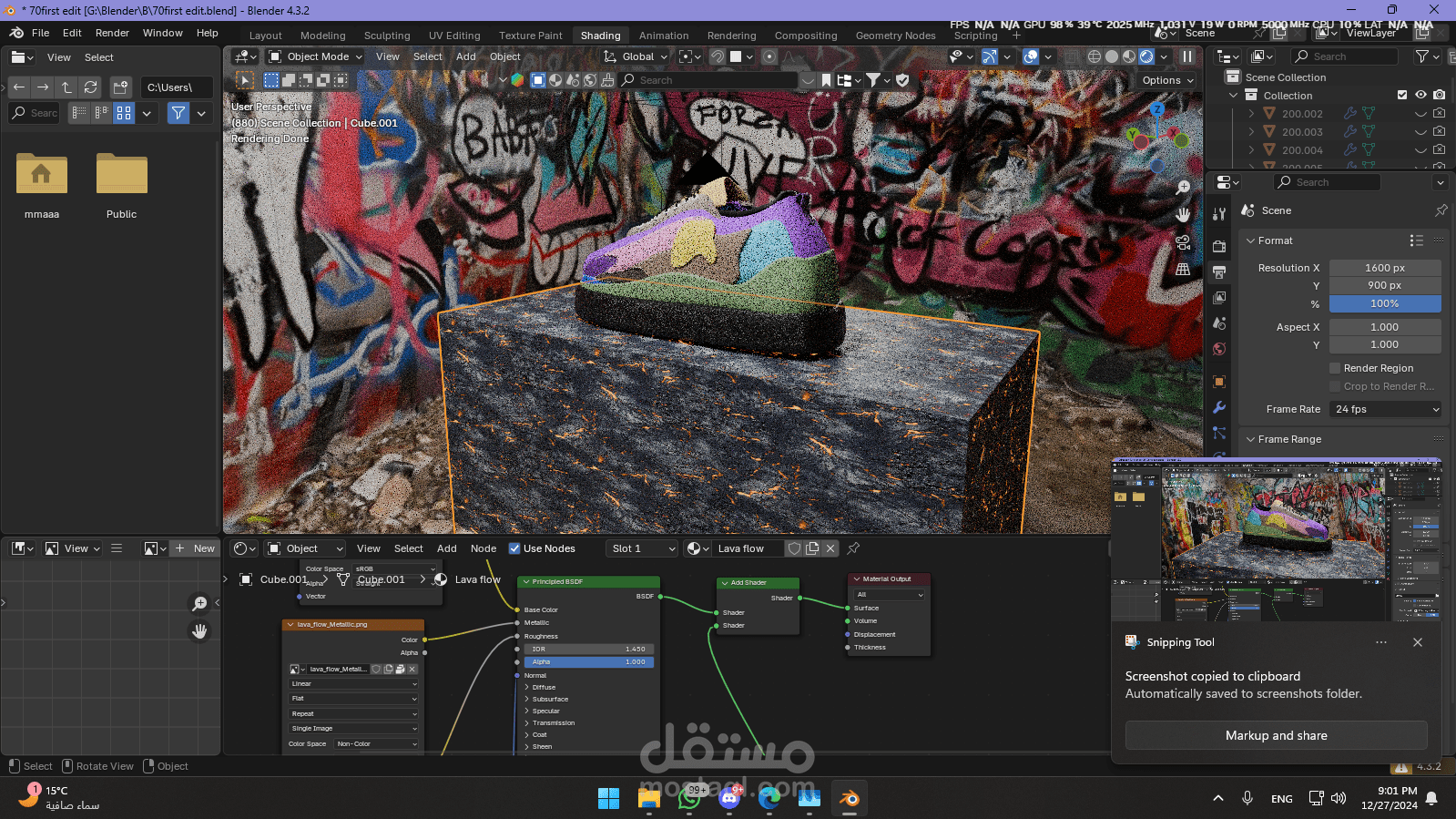Open Global transform orientation dropdown
1456x819 pixels.
pyautogui.click(x=636, y=56)
